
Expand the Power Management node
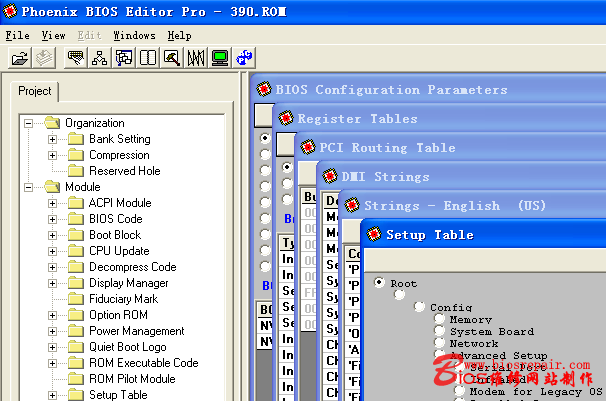[x=52, y=331]
